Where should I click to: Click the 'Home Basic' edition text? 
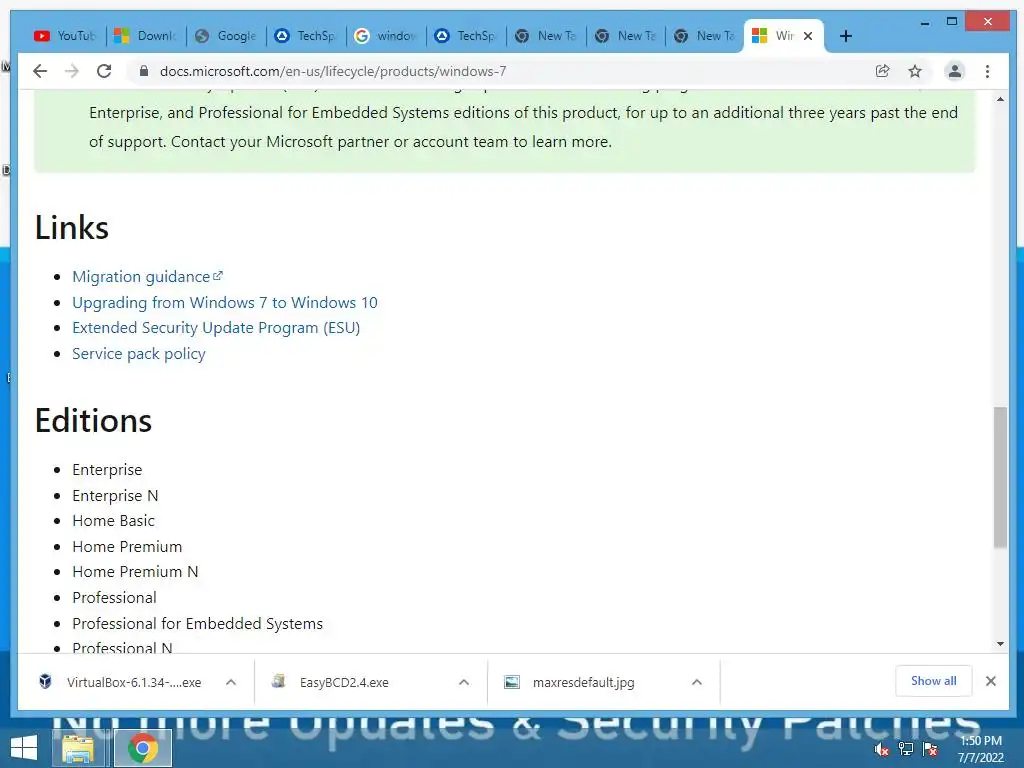[x=113, y=521]
